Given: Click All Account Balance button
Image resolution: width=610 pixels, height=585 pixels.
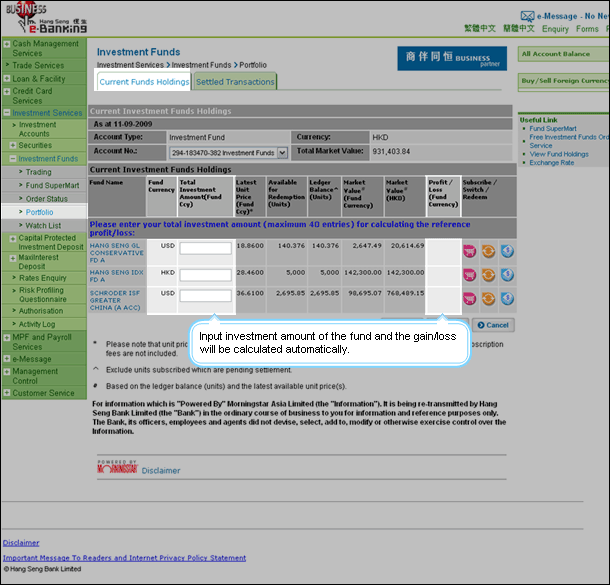Looking at the screenshot, I should tap(563, 54).
